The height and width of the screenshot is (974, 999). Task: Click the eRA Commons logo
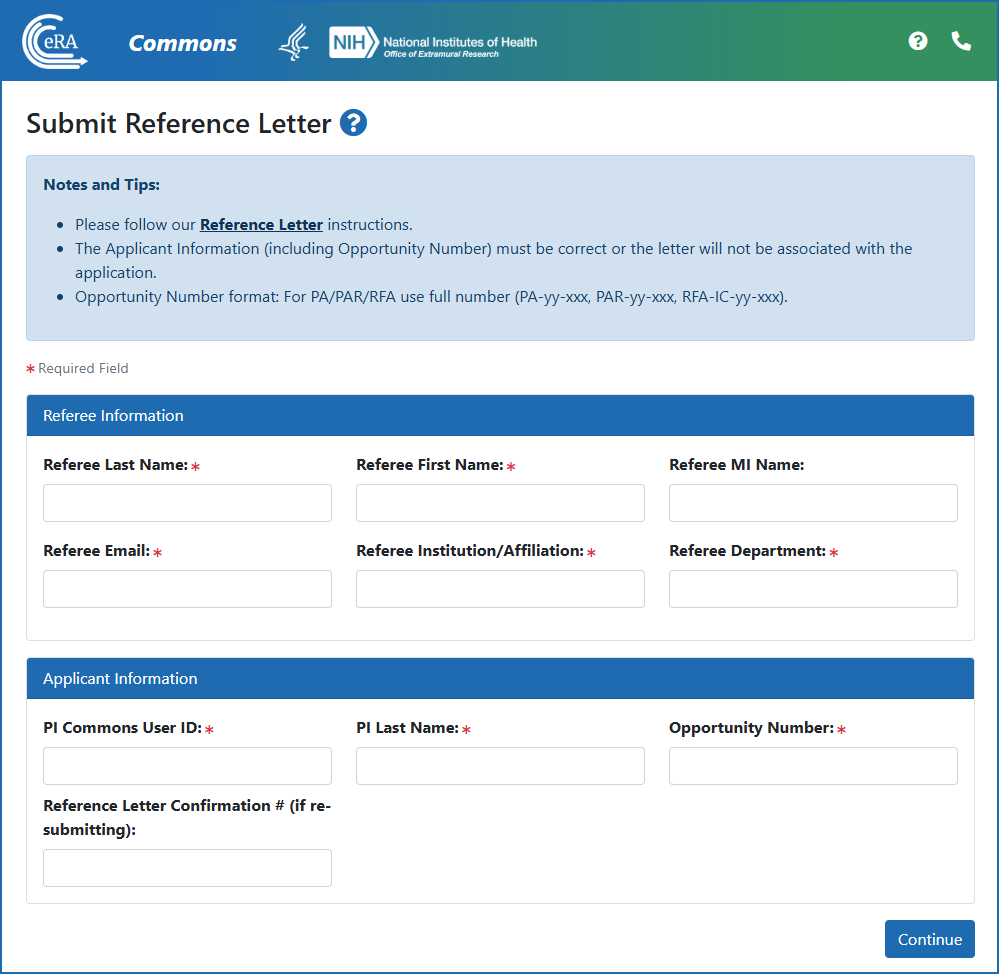click(55, 41)
